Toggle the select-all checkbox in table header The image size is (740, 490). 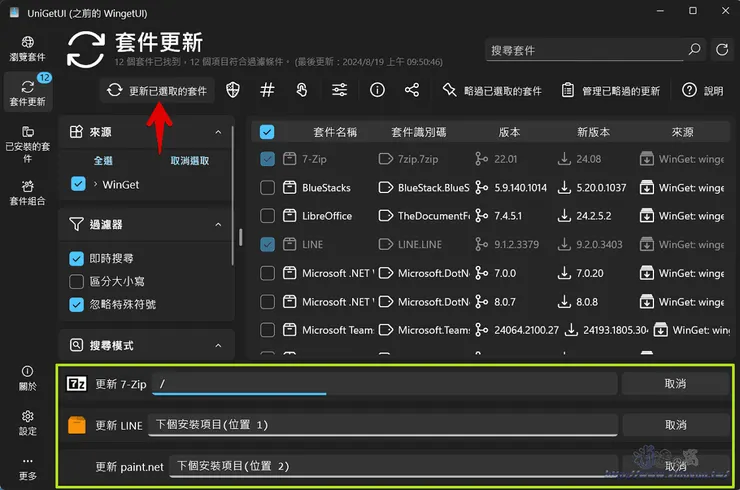267,132
